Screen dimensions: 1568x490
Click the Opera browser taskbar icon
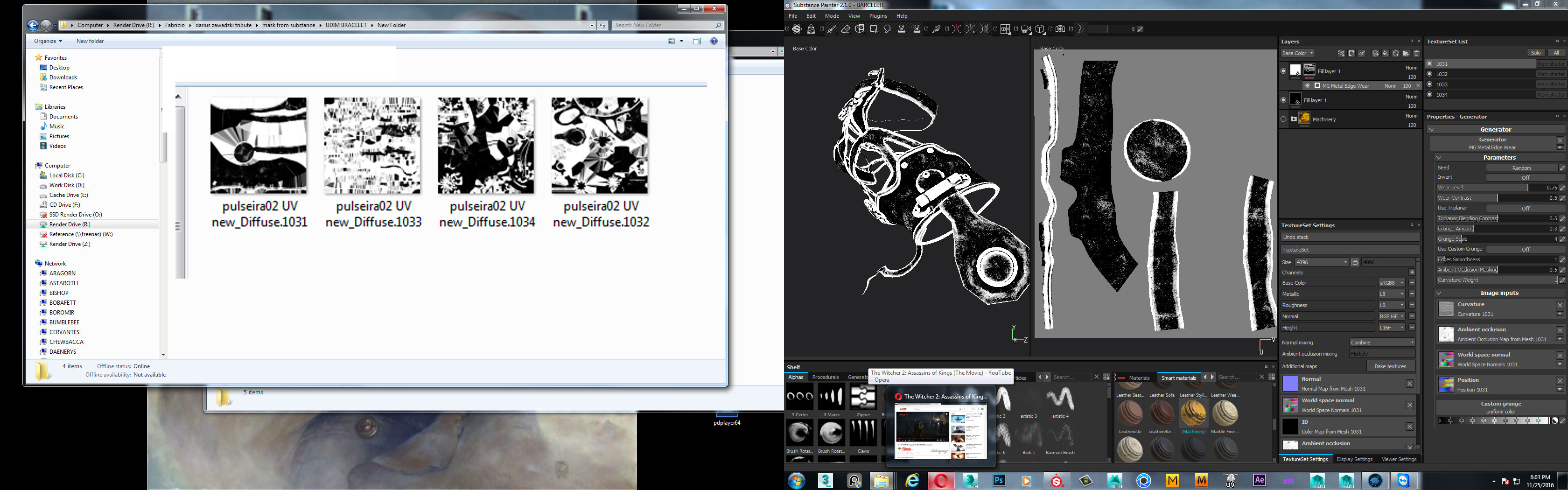[941, 480]
